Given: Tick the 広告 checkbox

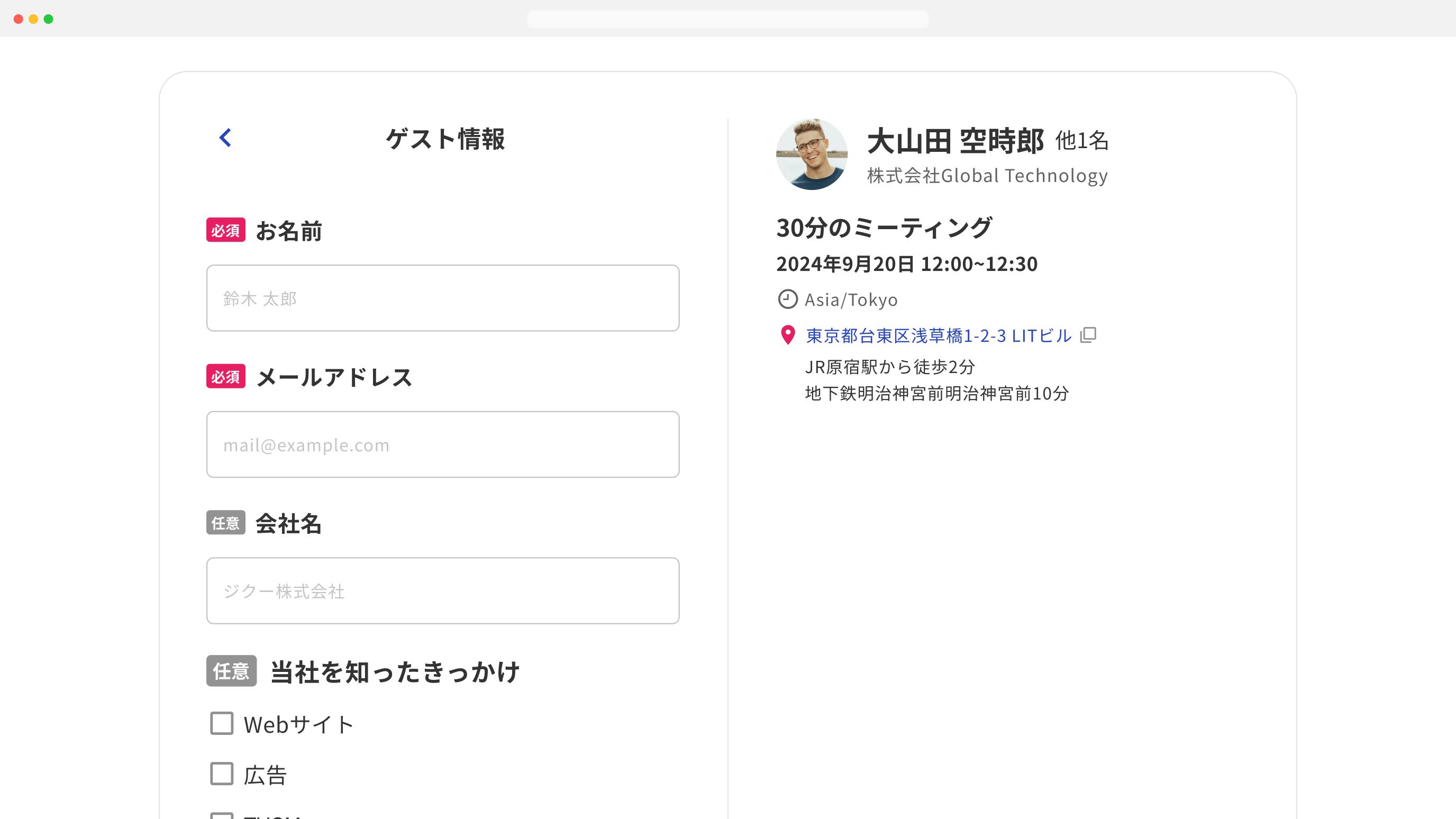Looking at the screenshot, I should click(x=222, y=774).
